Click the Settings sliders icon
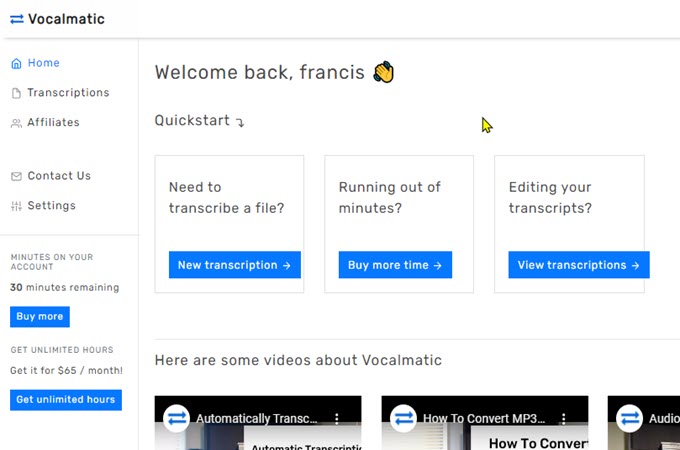The width and height of the screenshot is (680, 450). pyautogui.click(x=16, y=207)
